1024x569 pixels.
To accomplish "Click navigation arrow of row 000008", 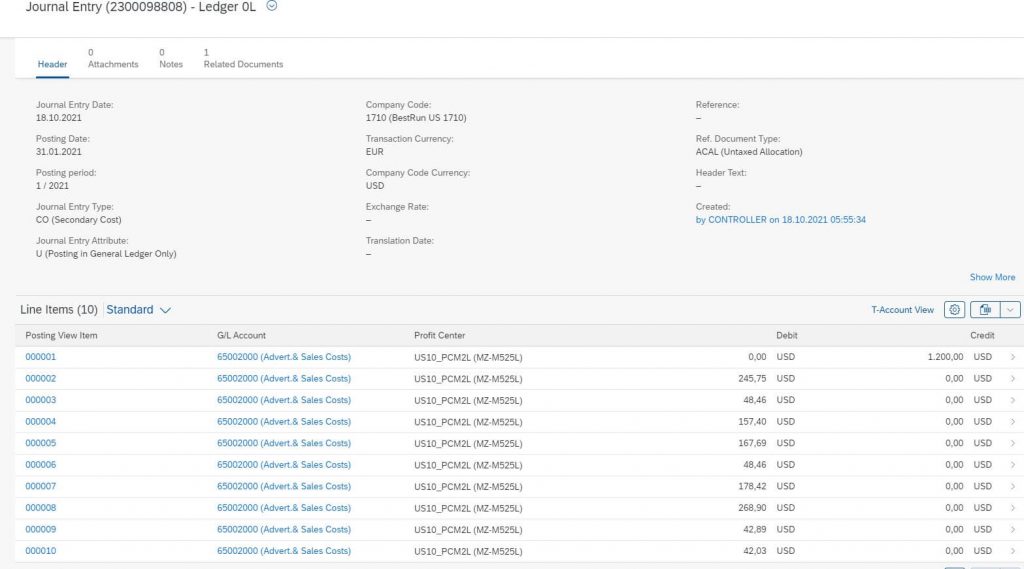I will pyautogui.click(x=1013, y=508).
